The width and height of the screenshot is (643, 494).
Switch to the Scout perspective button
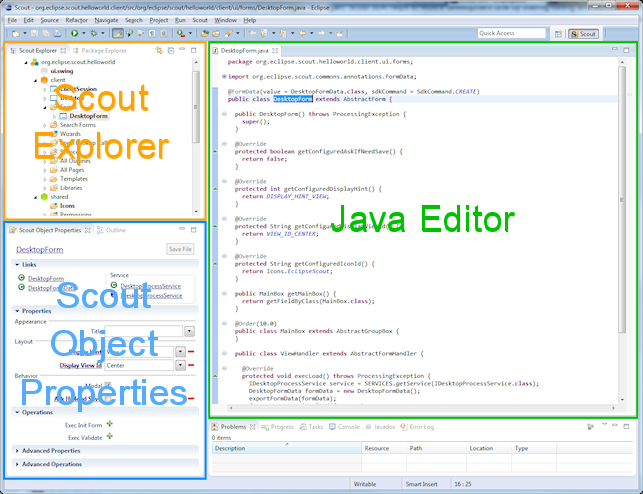tap(583, 34)
